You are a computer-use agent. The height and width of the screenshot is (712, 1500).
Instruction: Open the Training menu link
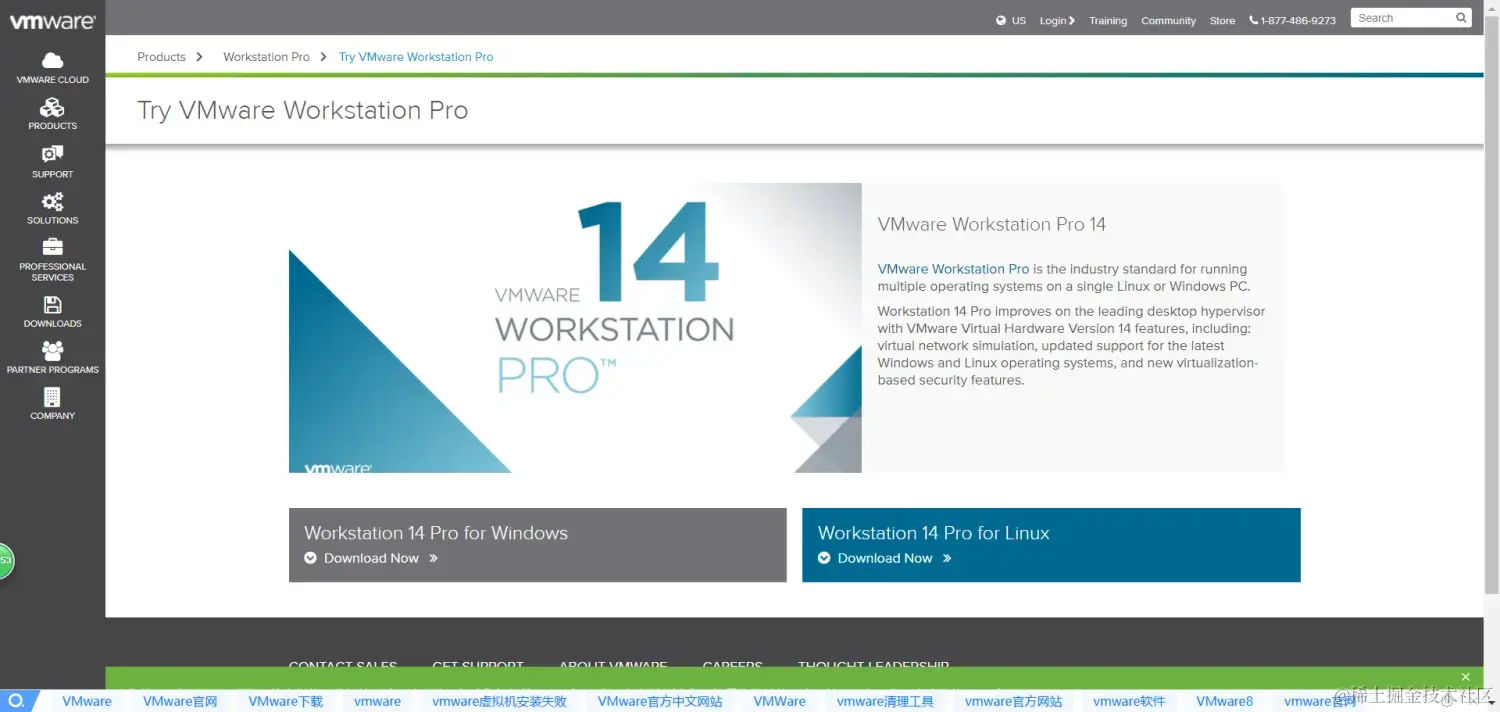(1108, 20)
